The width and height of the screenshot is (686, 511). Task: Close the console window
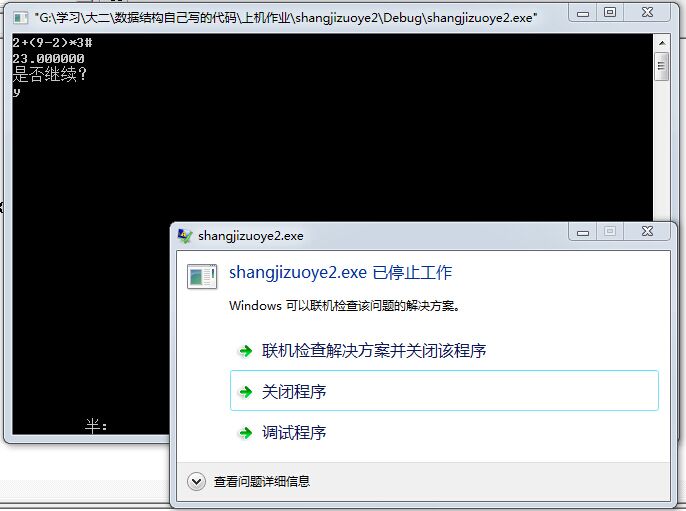(647, 13)
